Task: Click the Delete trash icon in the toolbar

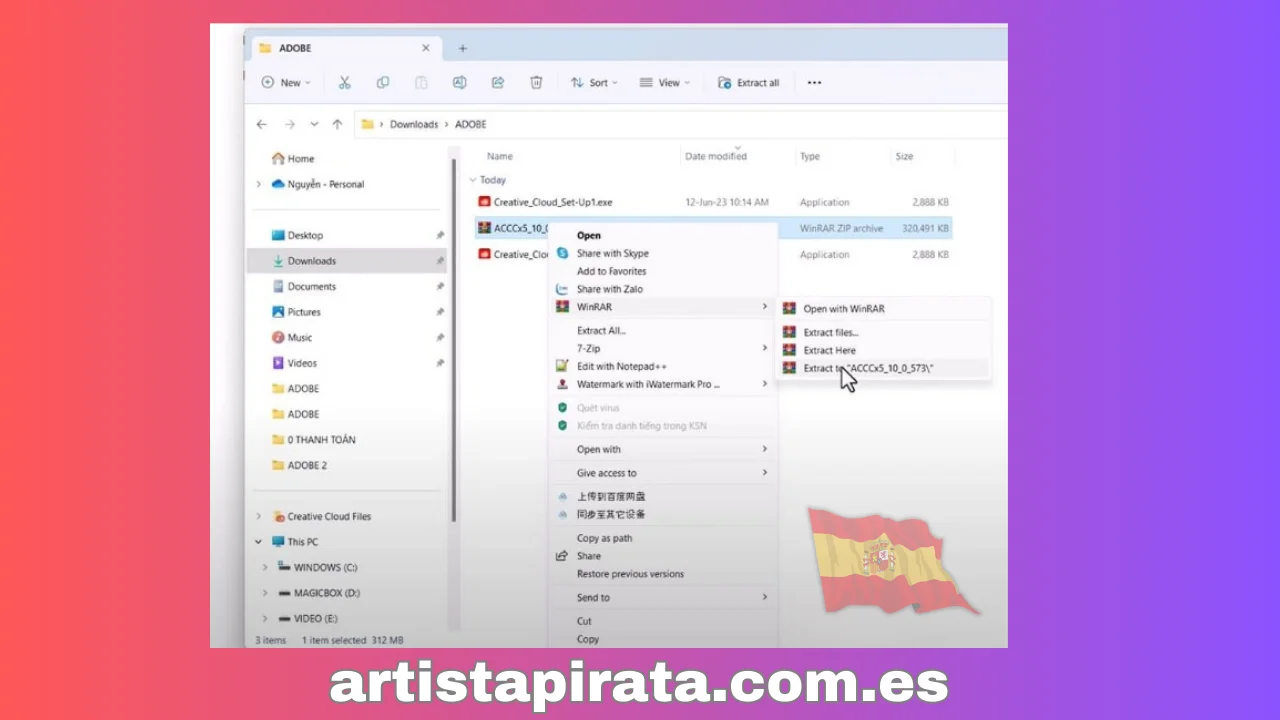Action: coord(536,83)
